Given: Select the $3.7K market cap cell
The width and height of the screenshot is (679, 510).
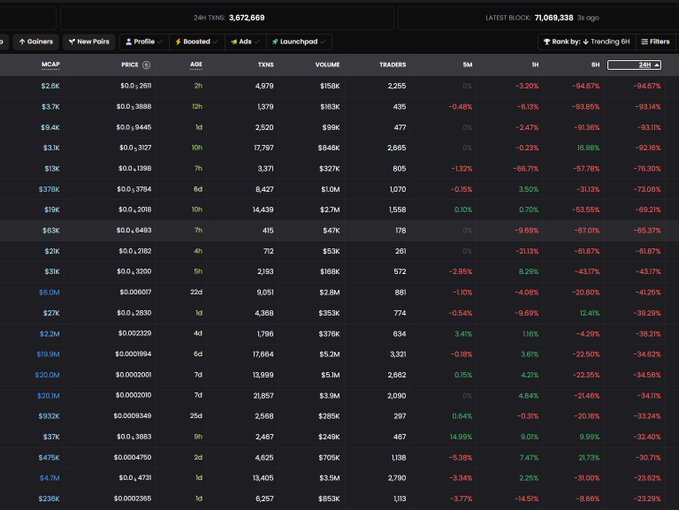Looking at the screenshot, I should coord(50,107).
